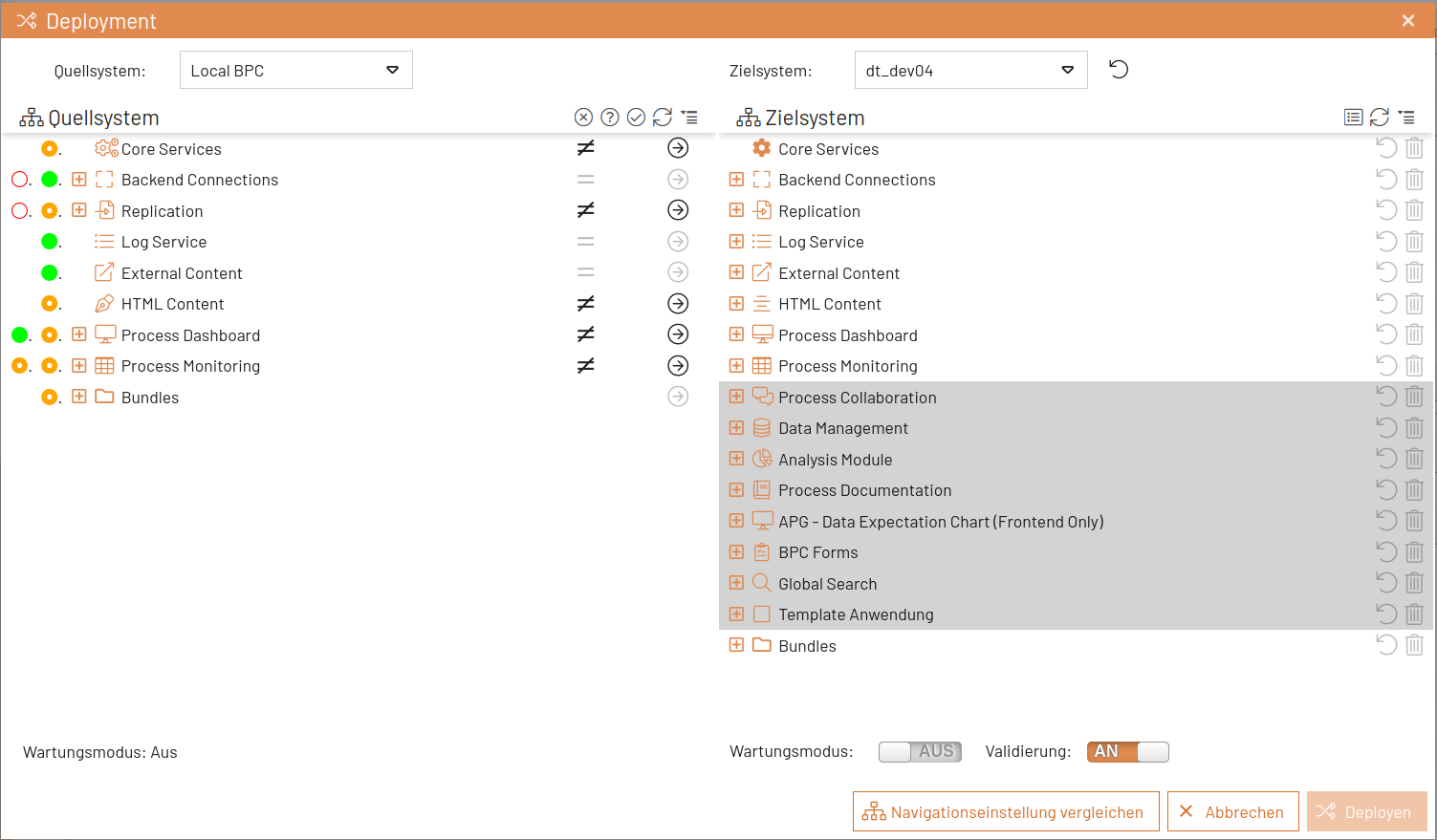Click the circled X icon above Quellsystem tree

point(583,117)
